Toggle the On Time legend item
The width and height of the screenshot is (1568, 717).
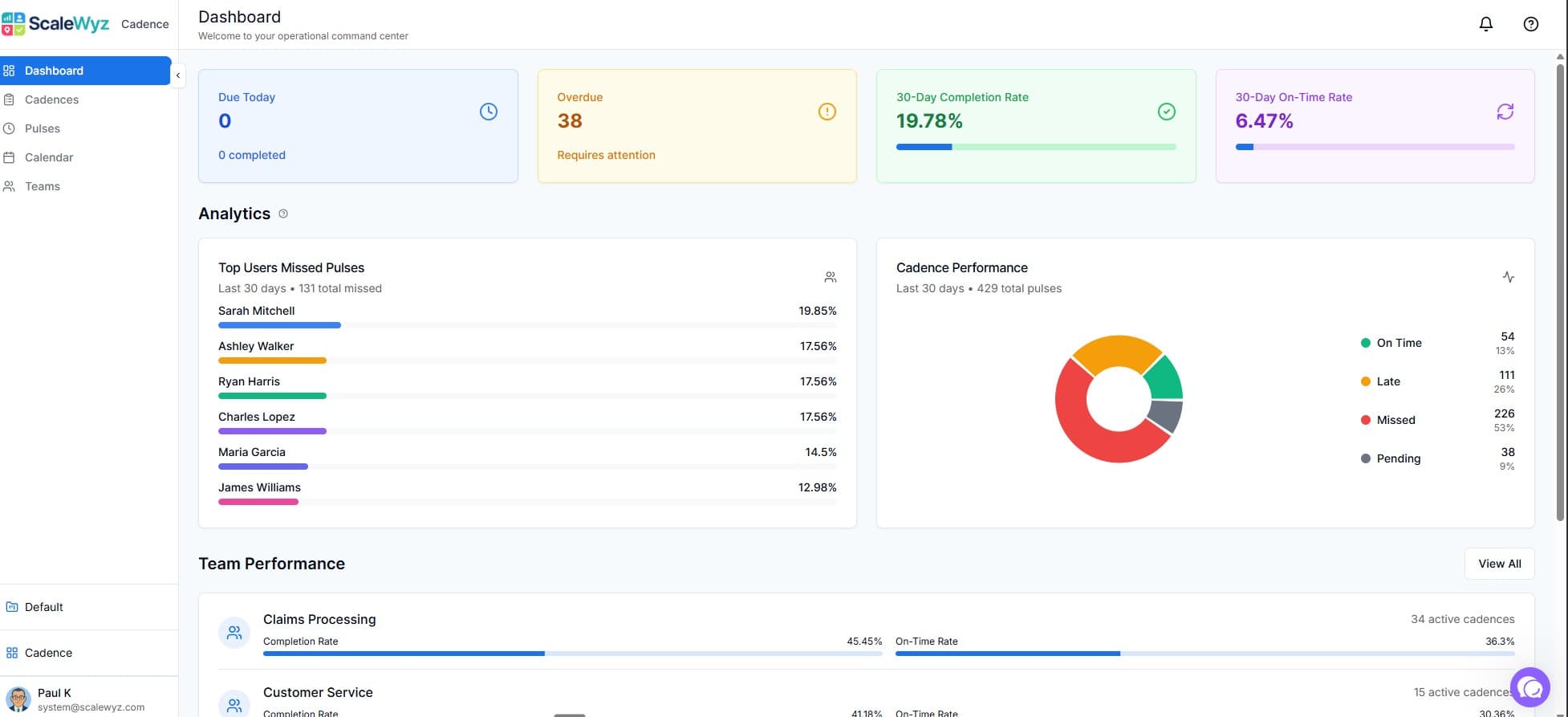(1398, 343)
